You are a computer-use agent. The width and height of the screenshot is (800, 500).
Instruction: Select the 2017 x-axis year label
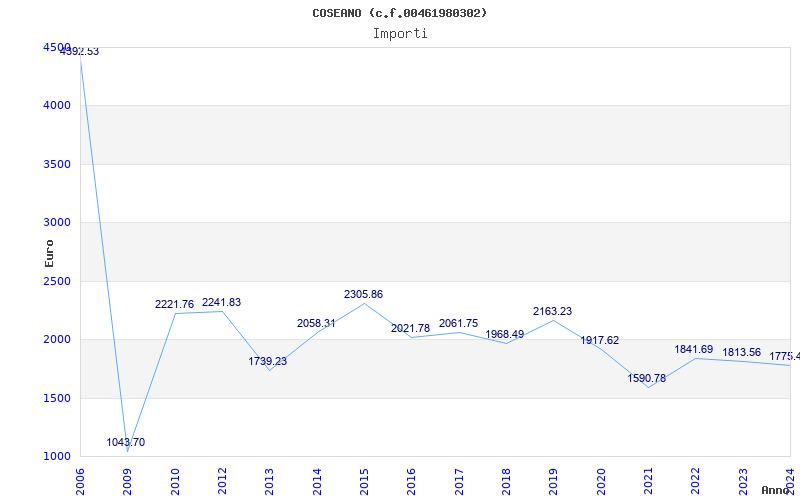coord(459,481)
